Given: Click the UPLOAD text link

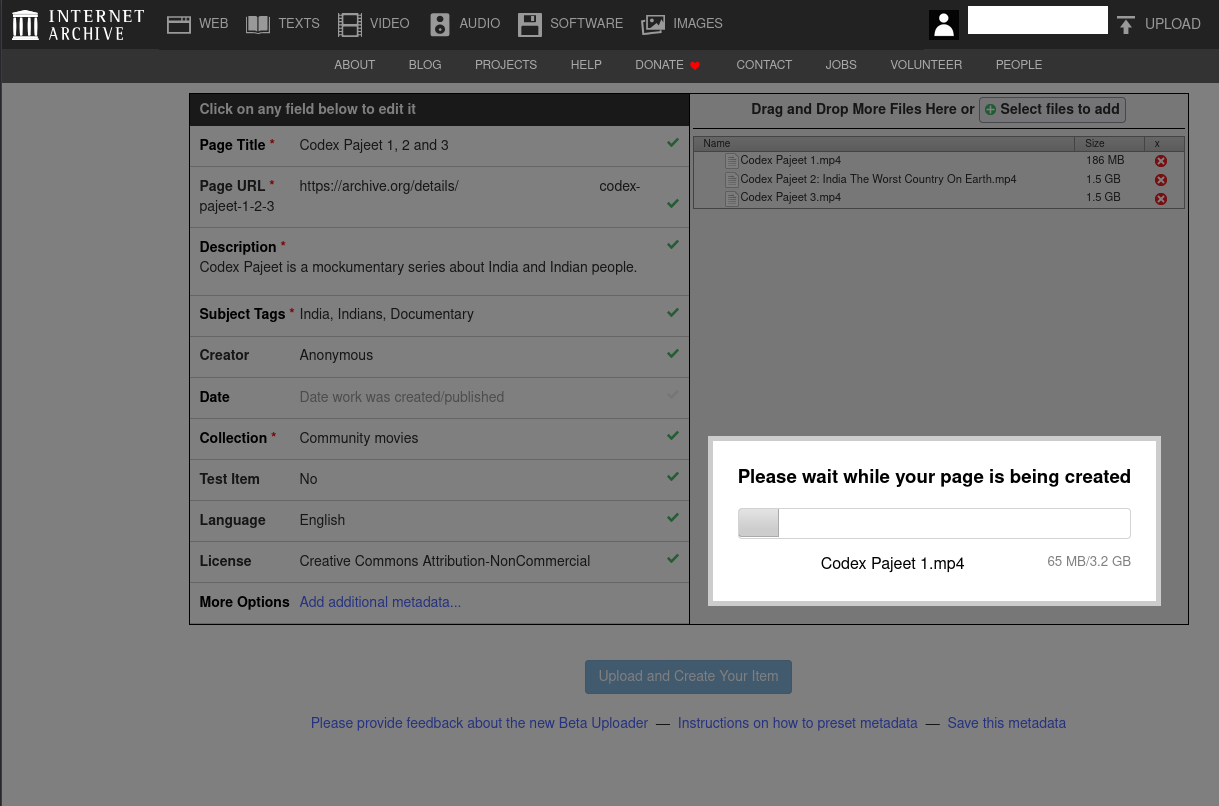Looking at the screenshot, I should (1172, 24).
